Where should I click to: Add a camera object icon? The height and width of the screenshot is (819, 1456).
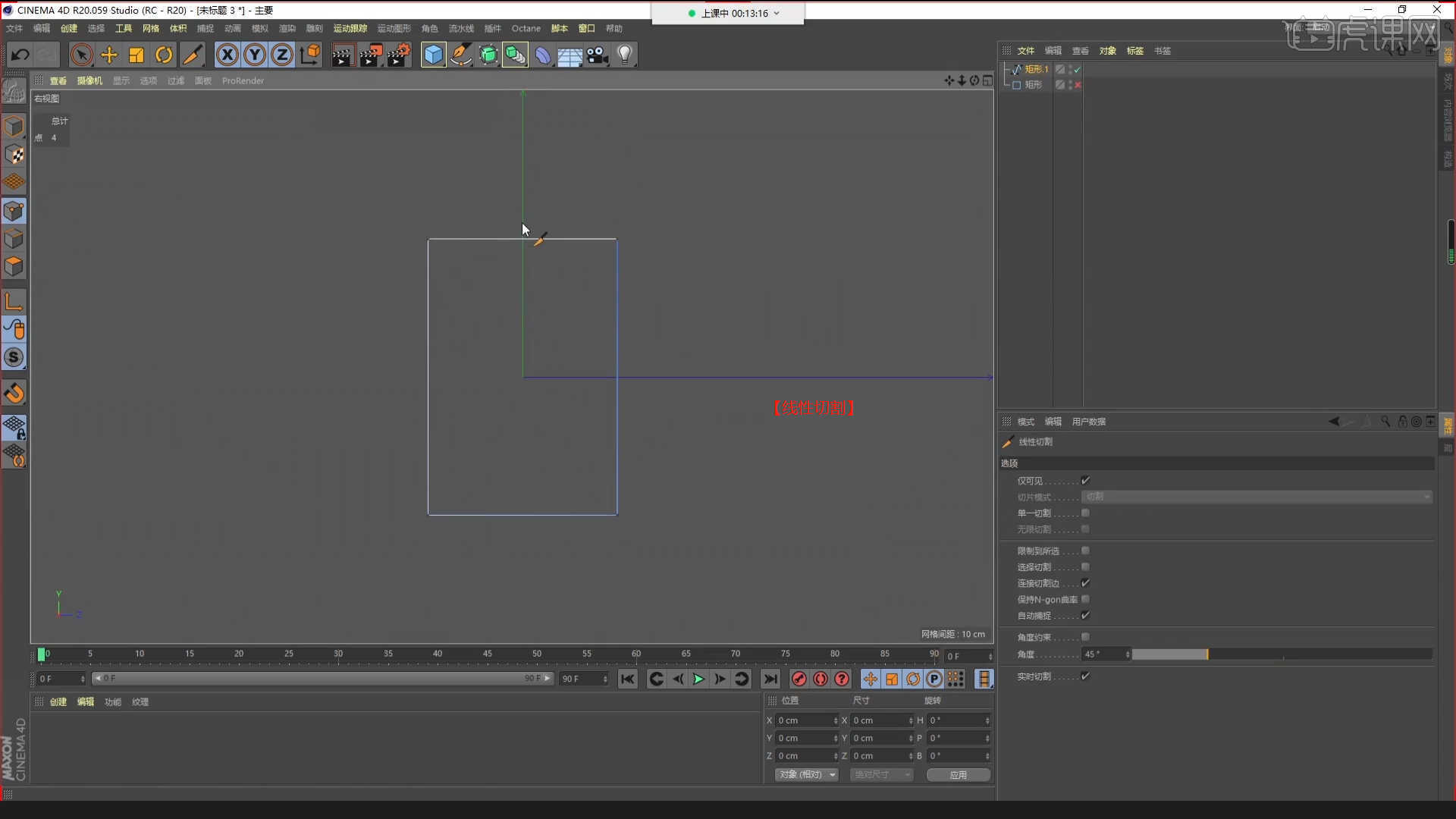(x=598, y=55)
